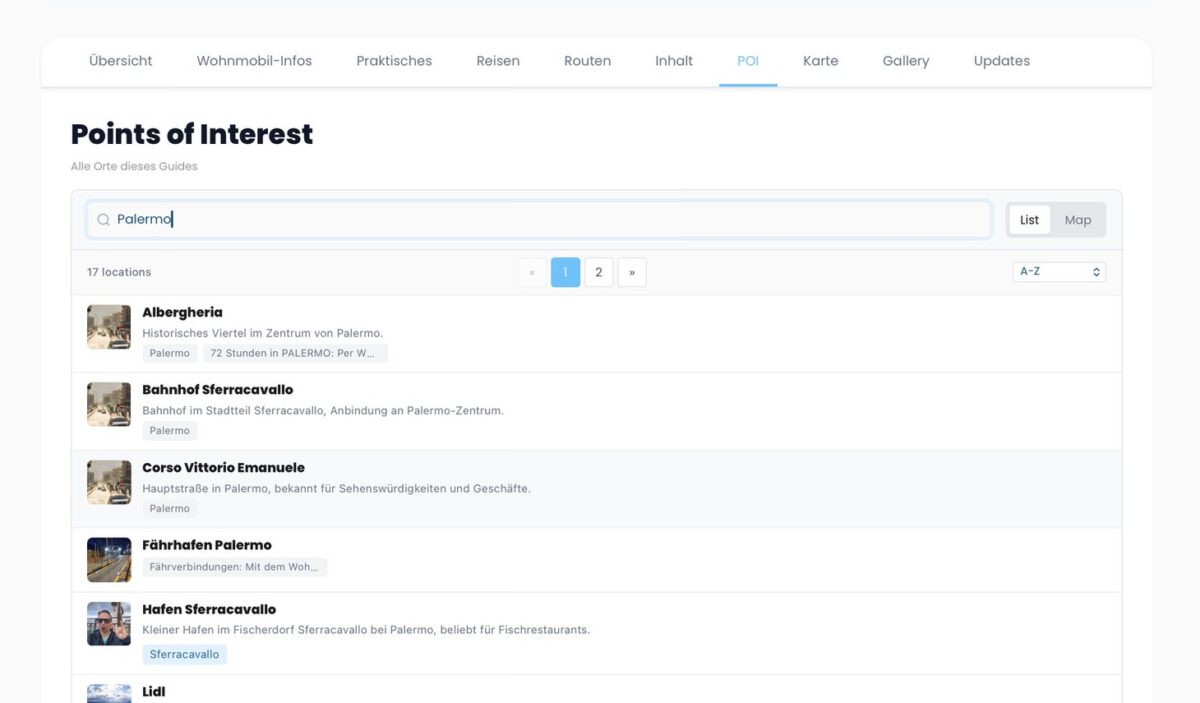Image resolution: width=1200 pixels, height=703 pixels.
Task: Select page 1 button
Action: (565, 272)
